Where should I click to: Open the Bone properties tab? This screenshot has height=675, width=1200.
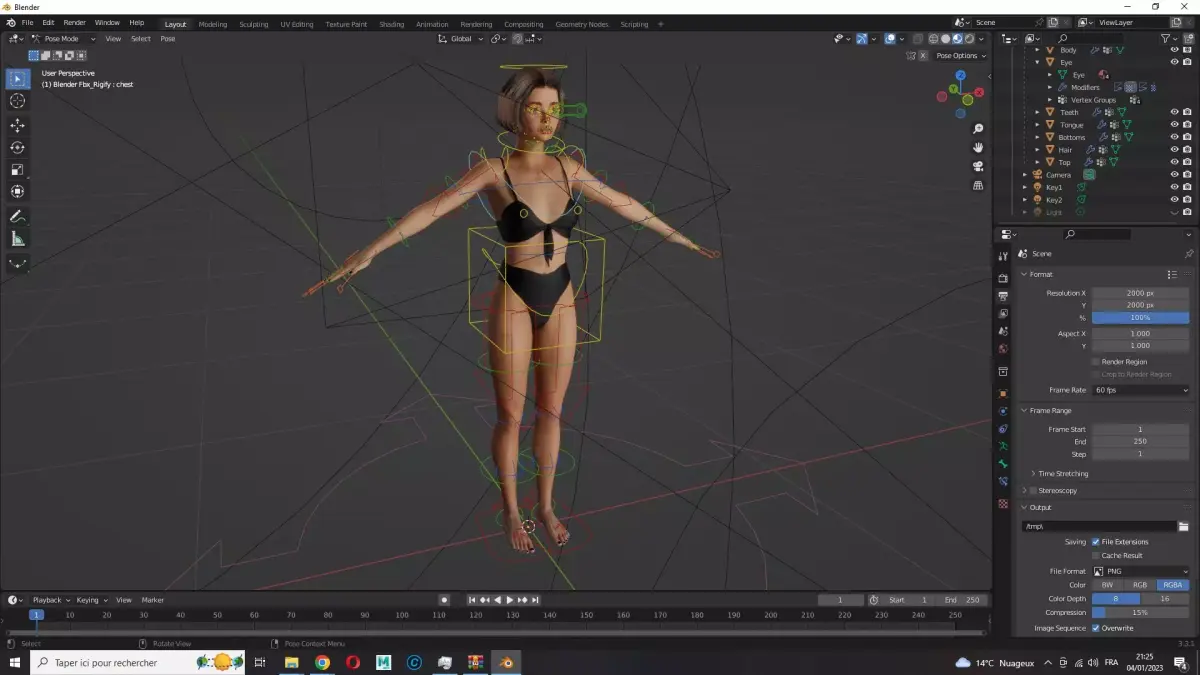coord(1003,464)
